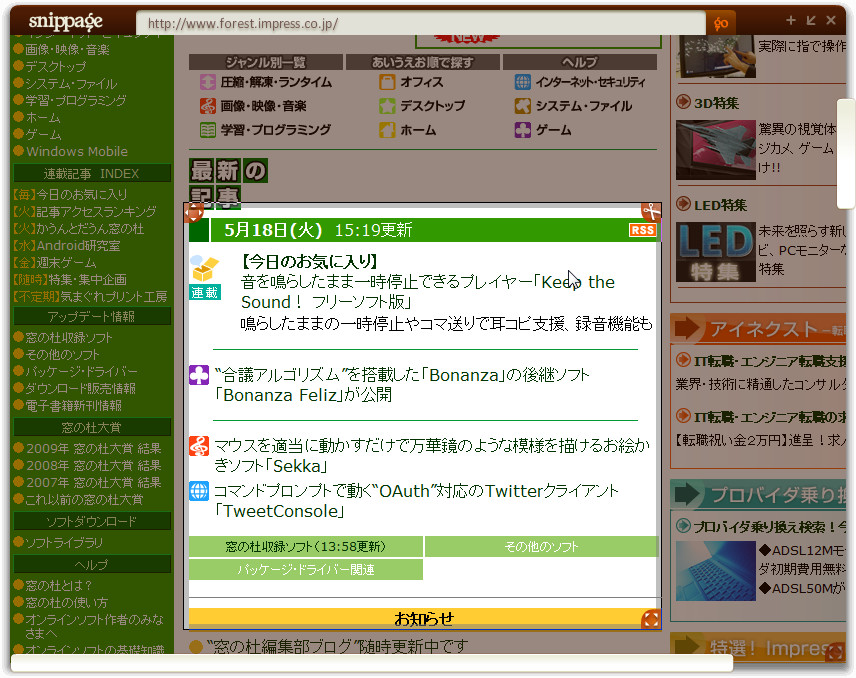
Task: Expand the お知らせ bar corner arrow
Action: click(653, 620)
